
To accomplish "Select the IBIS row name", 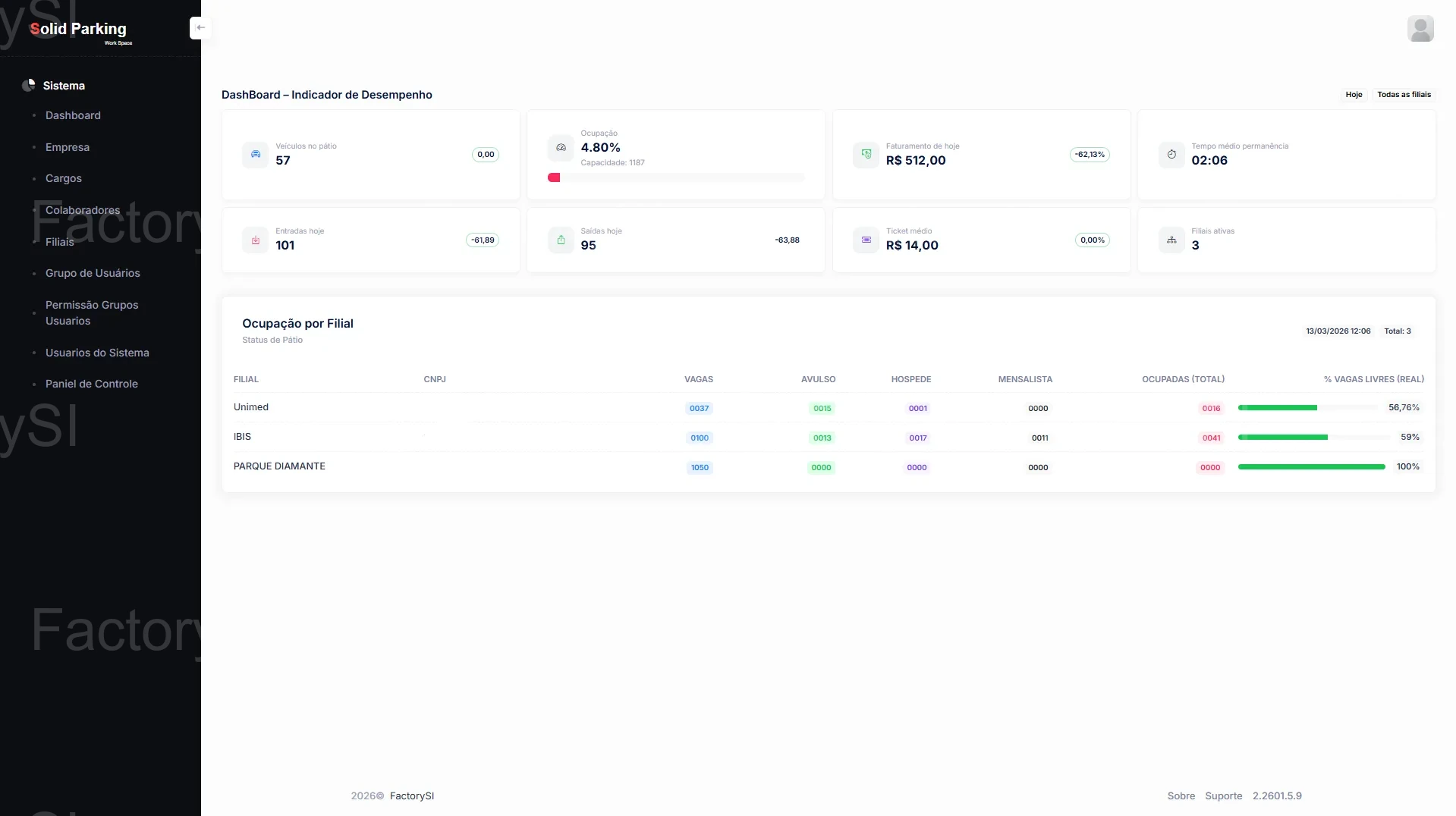I will click(x=242, y=437).
